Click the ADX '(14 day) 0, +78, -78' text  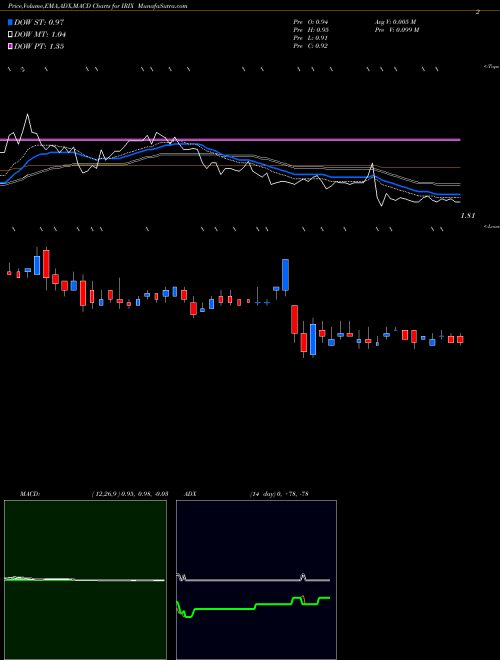coord(279,494)
